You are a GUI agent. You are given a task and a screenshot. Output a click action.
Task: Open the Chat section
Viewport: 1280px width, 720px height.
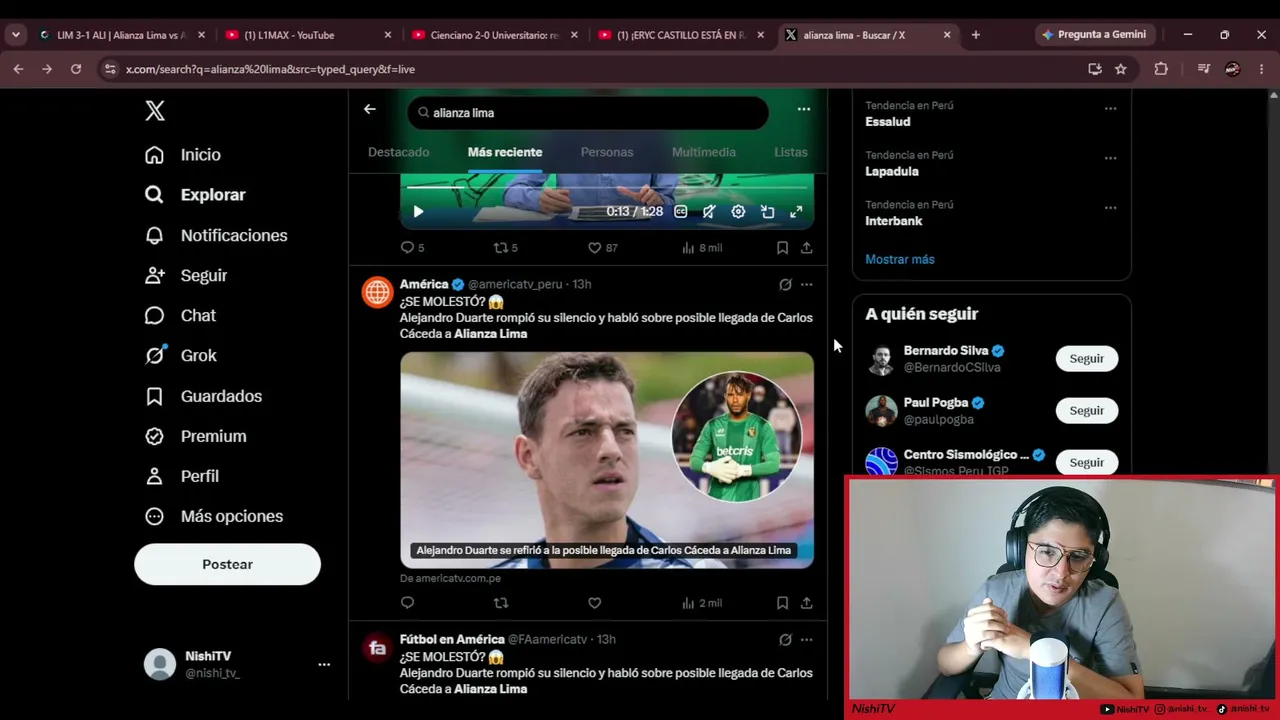click(x=180, y=315)
